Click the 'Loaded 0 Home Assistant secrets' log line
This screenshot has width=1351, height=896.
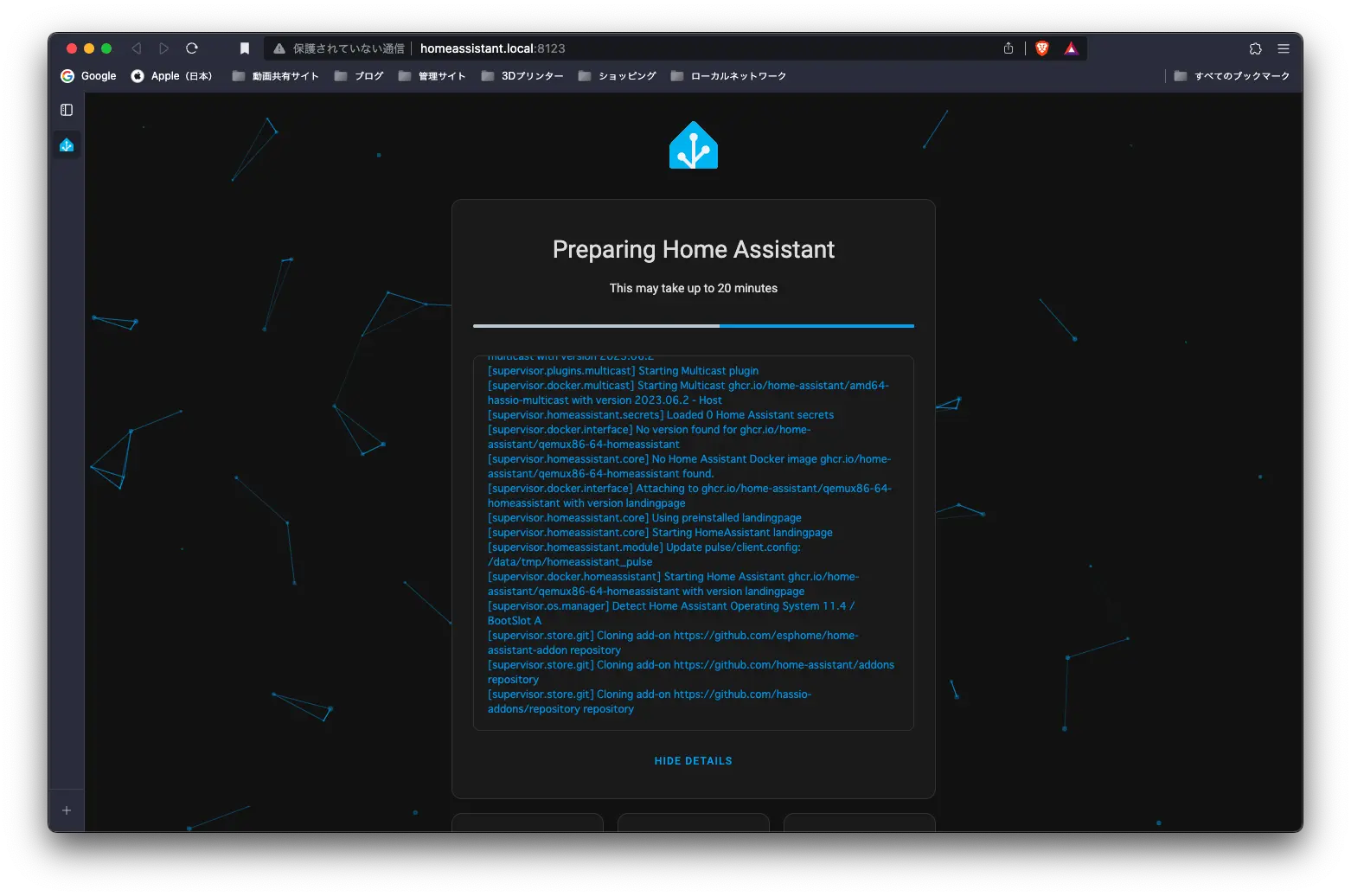click(661, 415)
